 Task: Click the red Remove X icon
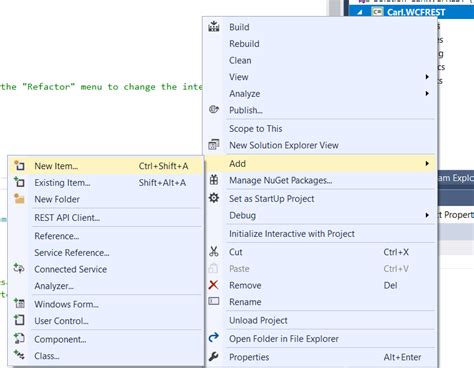tap(213, 285)
